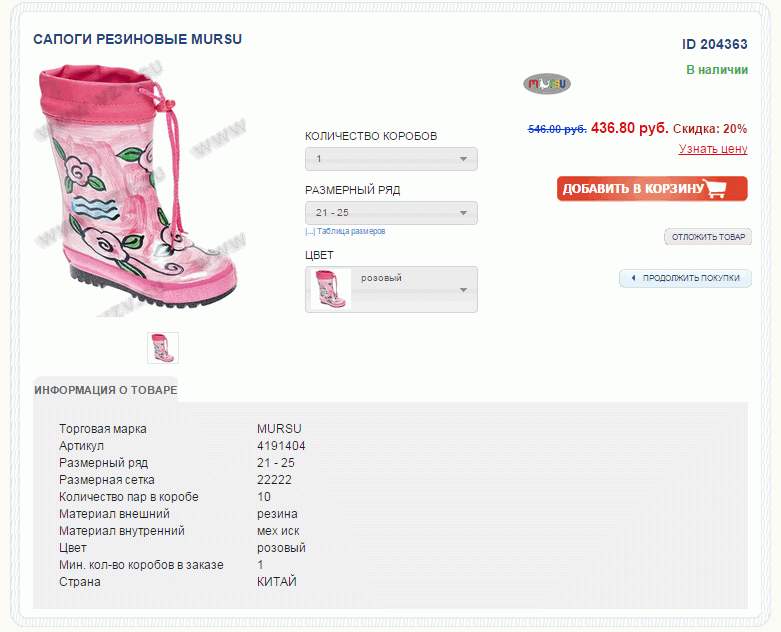781x632 pixels.
Task: Click the MURSU value in the Торговая марка row
Action: point(279,429)
